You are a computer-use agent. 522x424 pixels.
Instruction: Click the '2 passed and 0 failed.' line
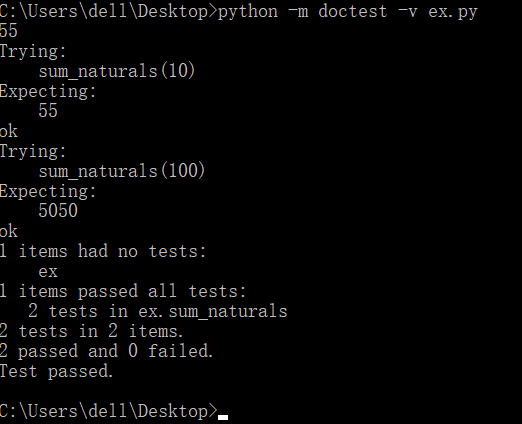coord(106,351)
